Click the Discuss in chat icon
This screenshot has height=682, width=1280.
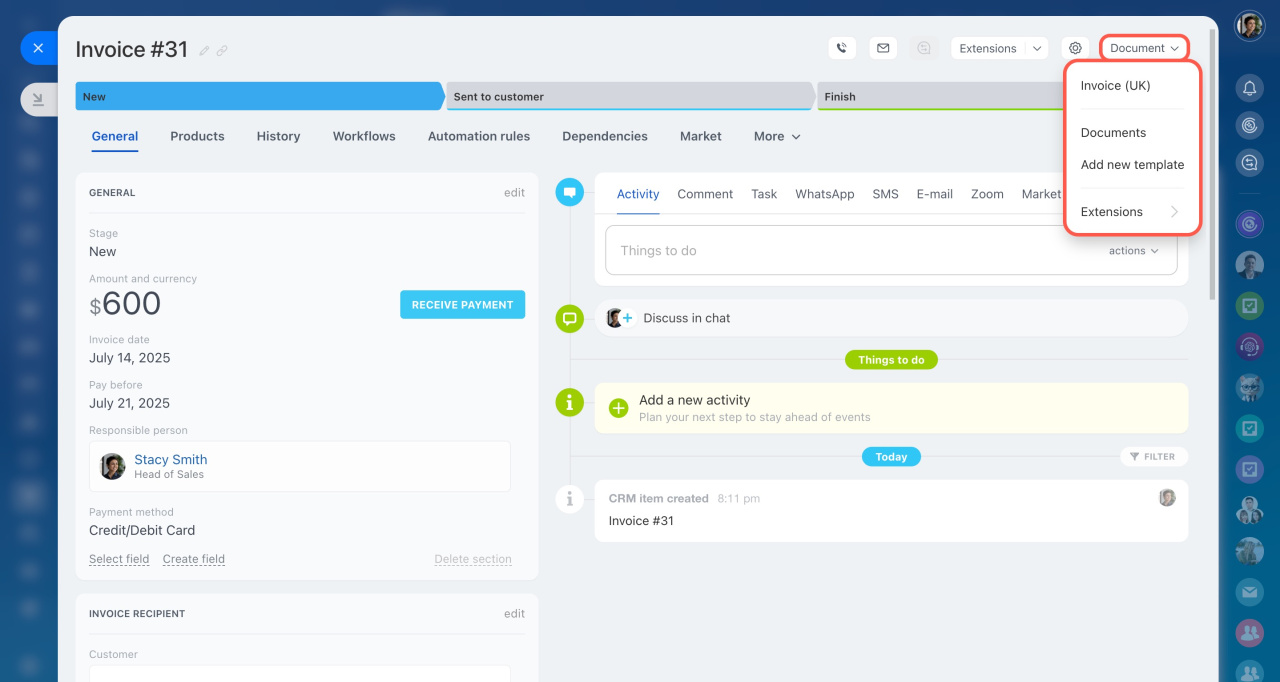(569, 319)
